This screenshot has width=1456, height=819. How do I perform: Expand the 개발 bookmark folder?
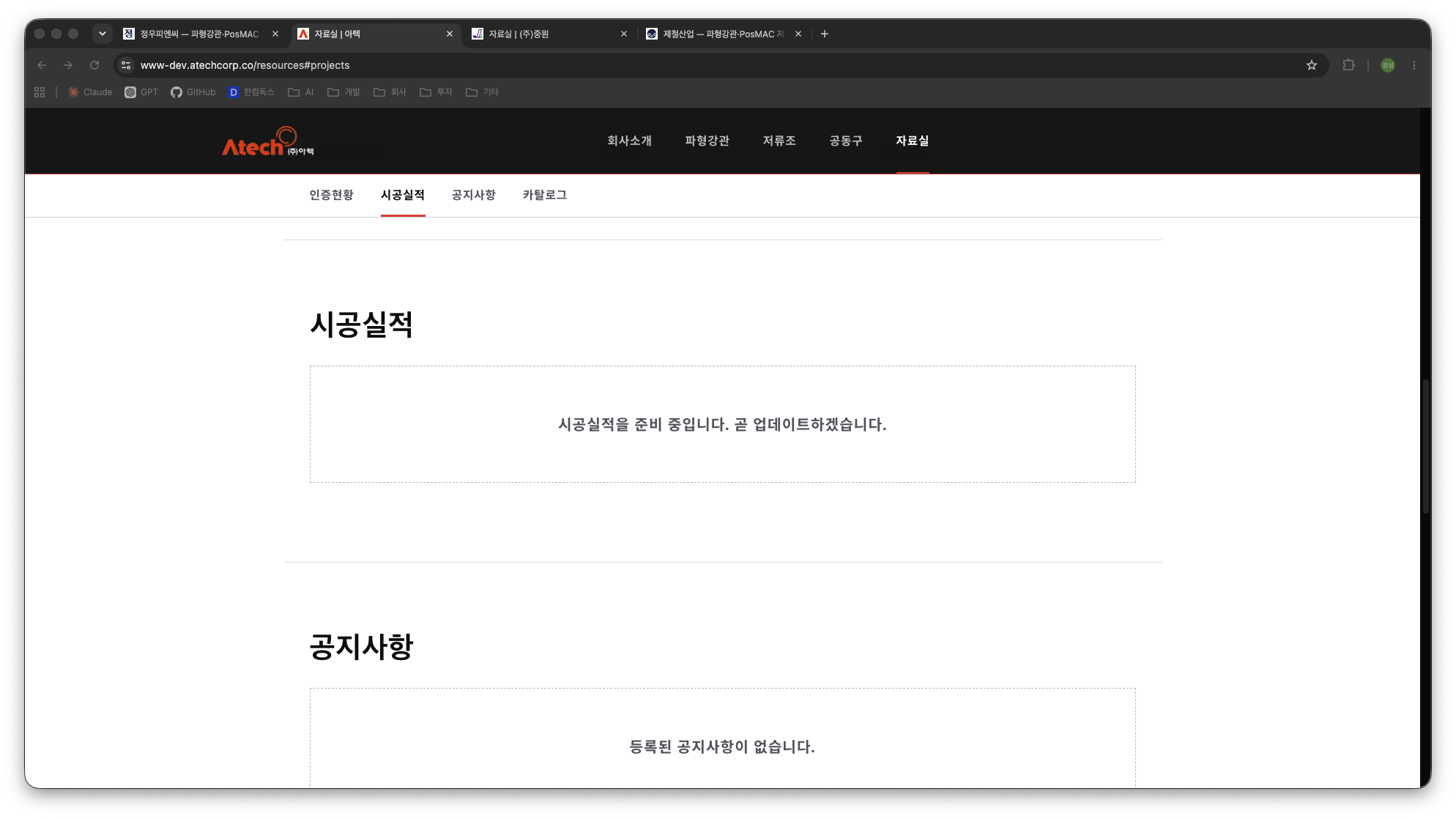tap(344, 92)
